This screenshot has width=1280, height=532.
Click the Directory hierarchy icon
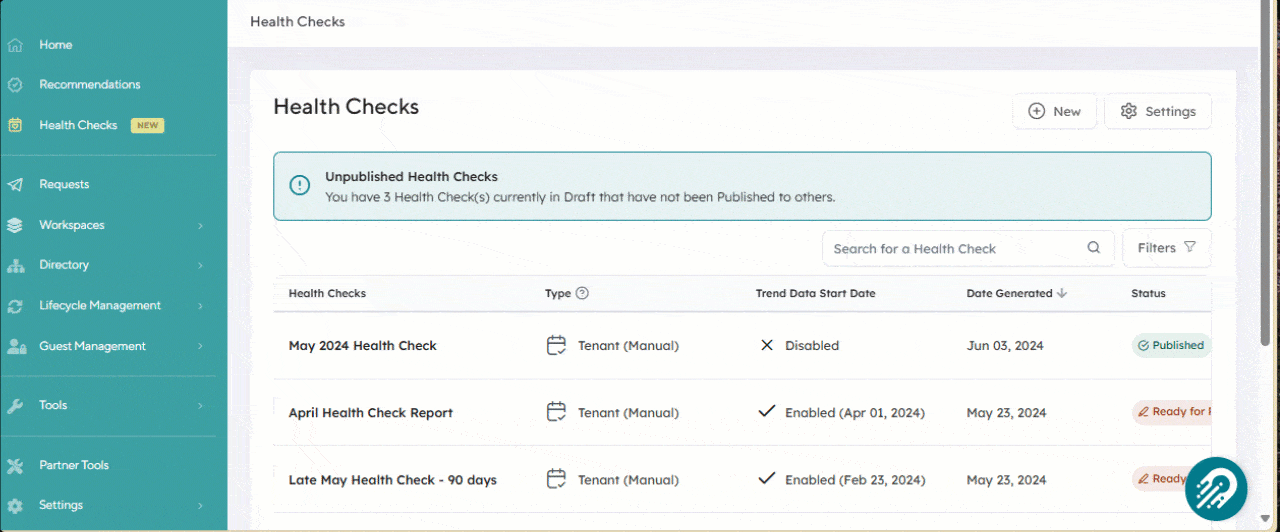[15, 265]
